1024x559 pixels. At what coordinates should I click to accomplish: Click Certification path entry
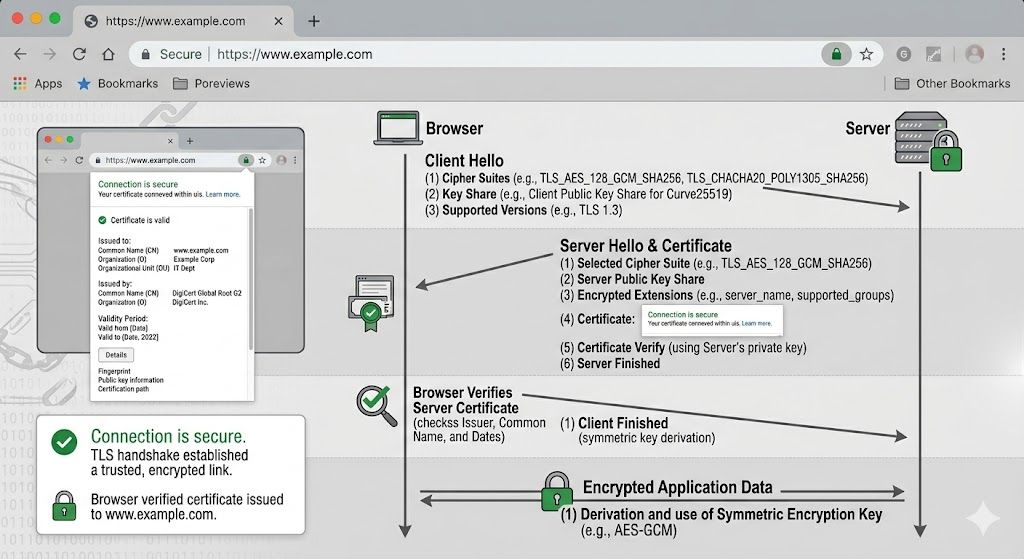click(123, 389)
